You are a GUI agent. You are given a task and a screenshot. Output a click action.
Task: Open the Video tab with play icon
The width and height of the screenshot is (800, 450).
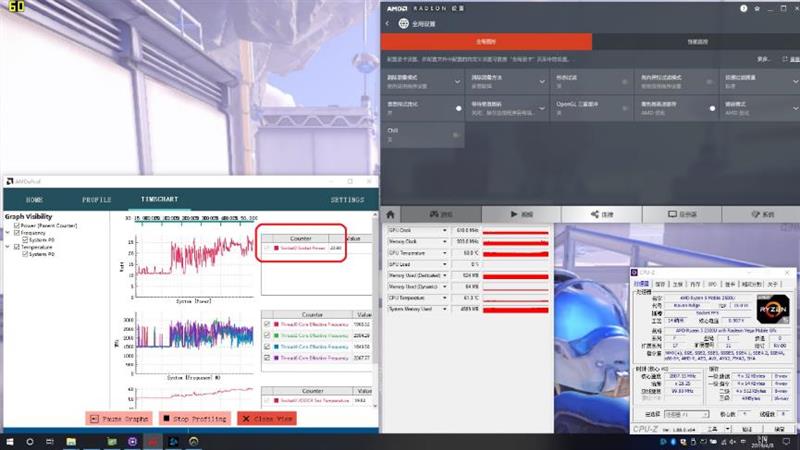[x=521, y=215]
